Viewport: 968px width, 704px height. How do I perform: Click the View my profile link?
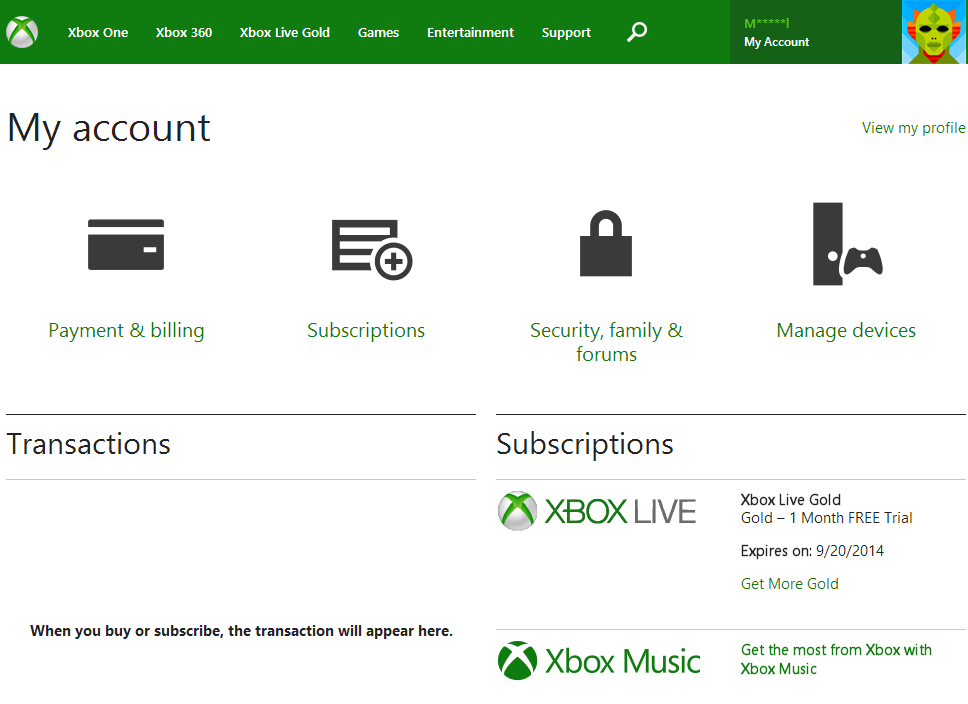point(914,128)
